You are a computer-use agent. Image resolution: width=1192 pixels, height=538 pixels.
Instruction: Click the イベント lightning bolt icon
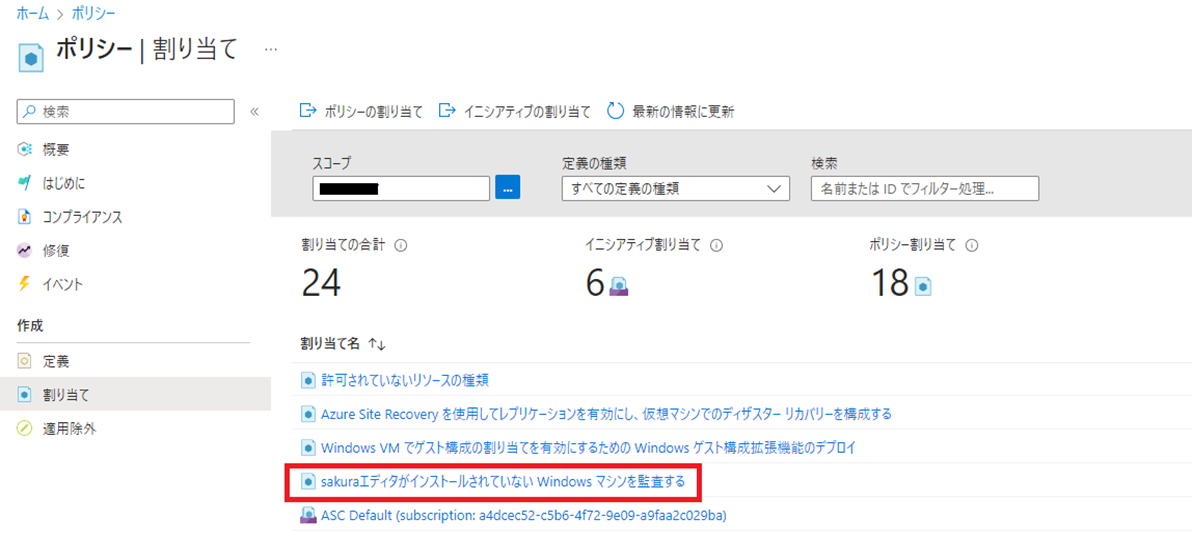(24, 284)
